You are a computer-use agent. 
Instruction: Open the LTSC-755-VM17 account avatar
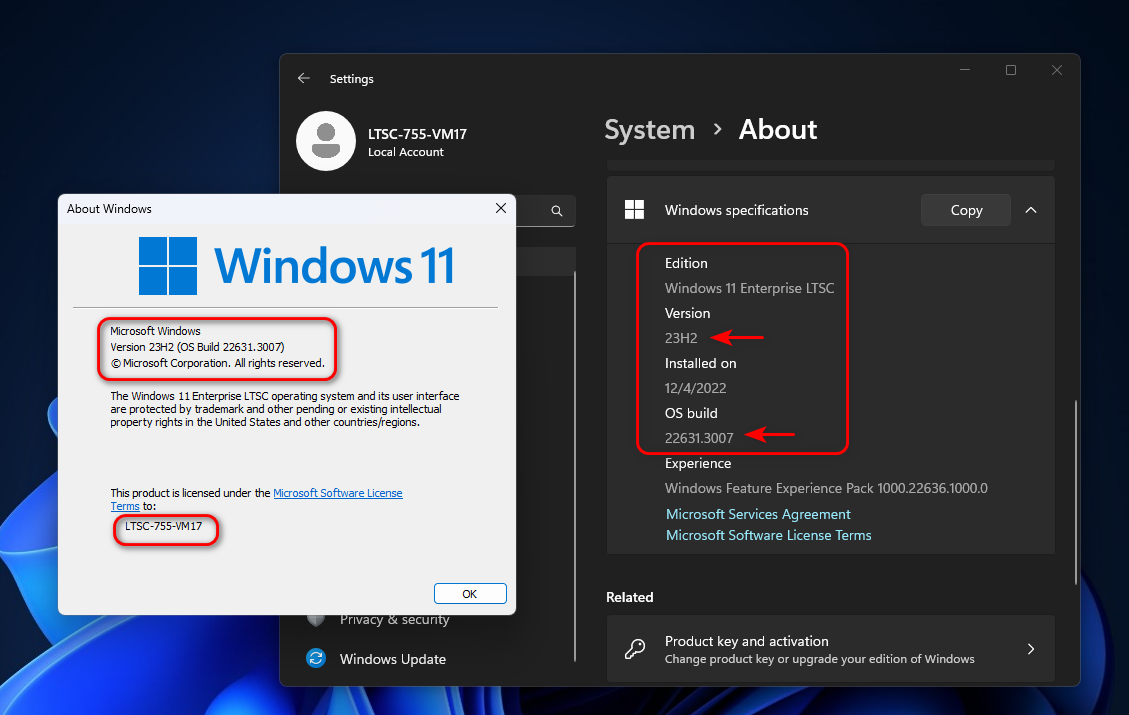click(326, 141)
